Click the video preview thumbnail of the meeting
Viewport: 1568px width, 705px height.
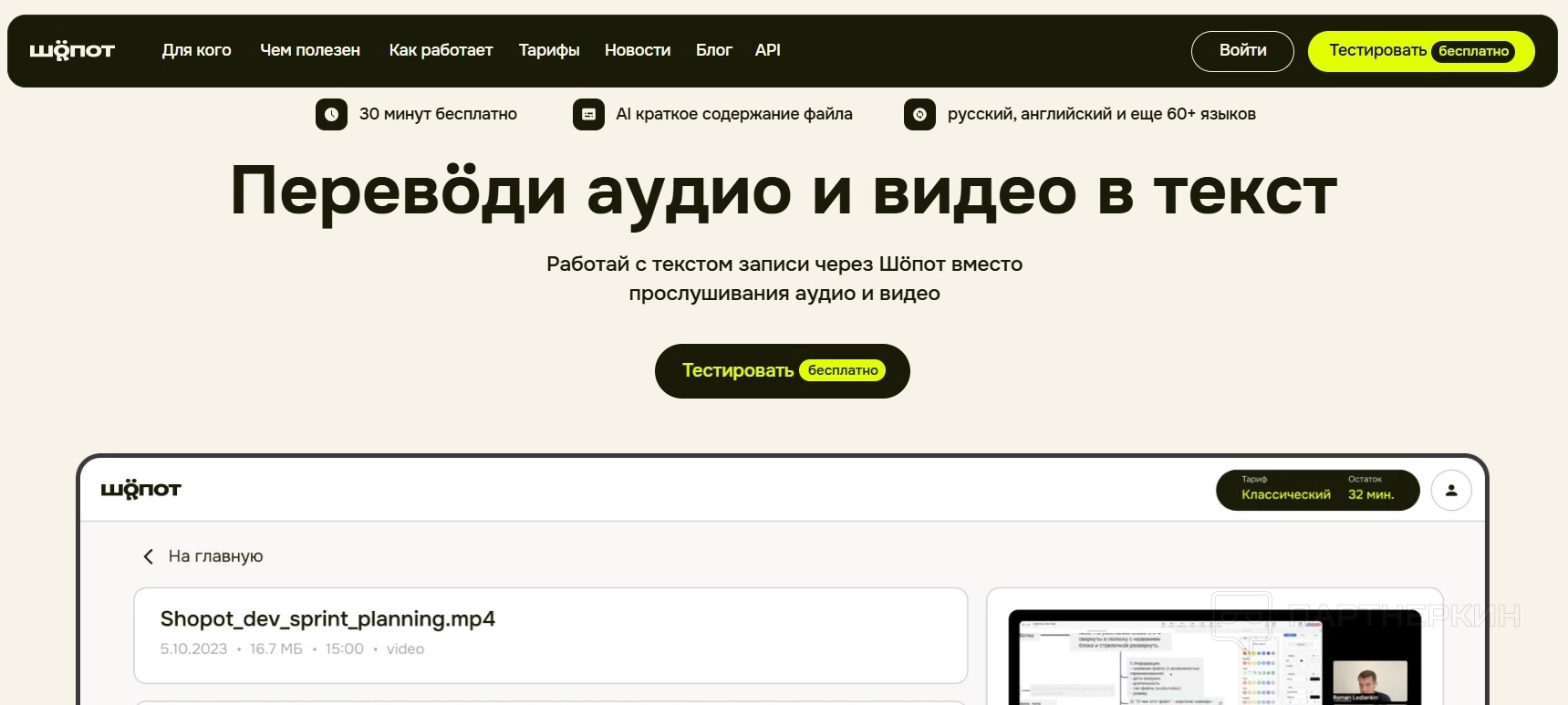[1214, 657]
